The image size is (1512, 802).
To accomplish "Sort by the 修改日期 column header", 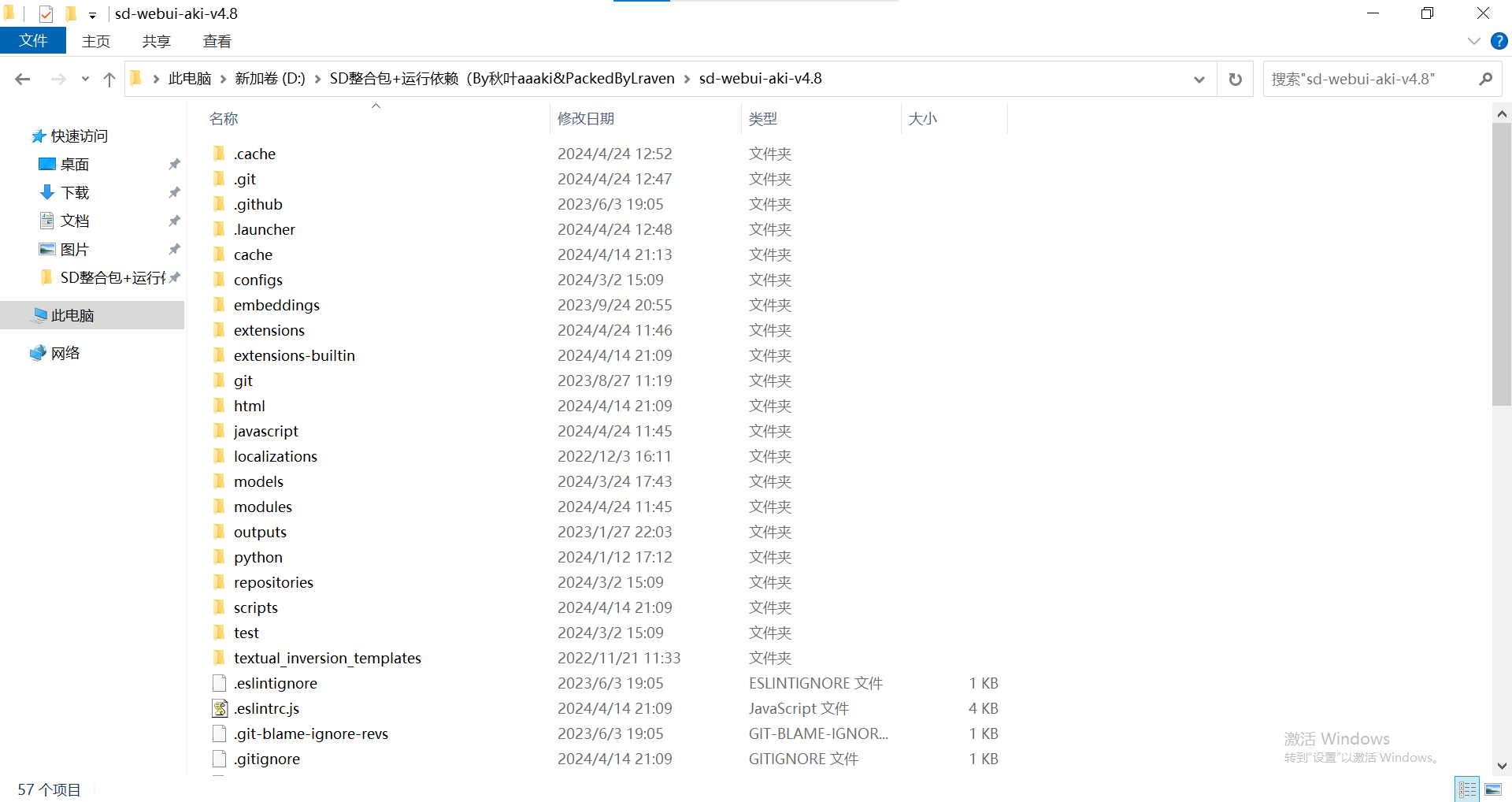I will [586, 119].
